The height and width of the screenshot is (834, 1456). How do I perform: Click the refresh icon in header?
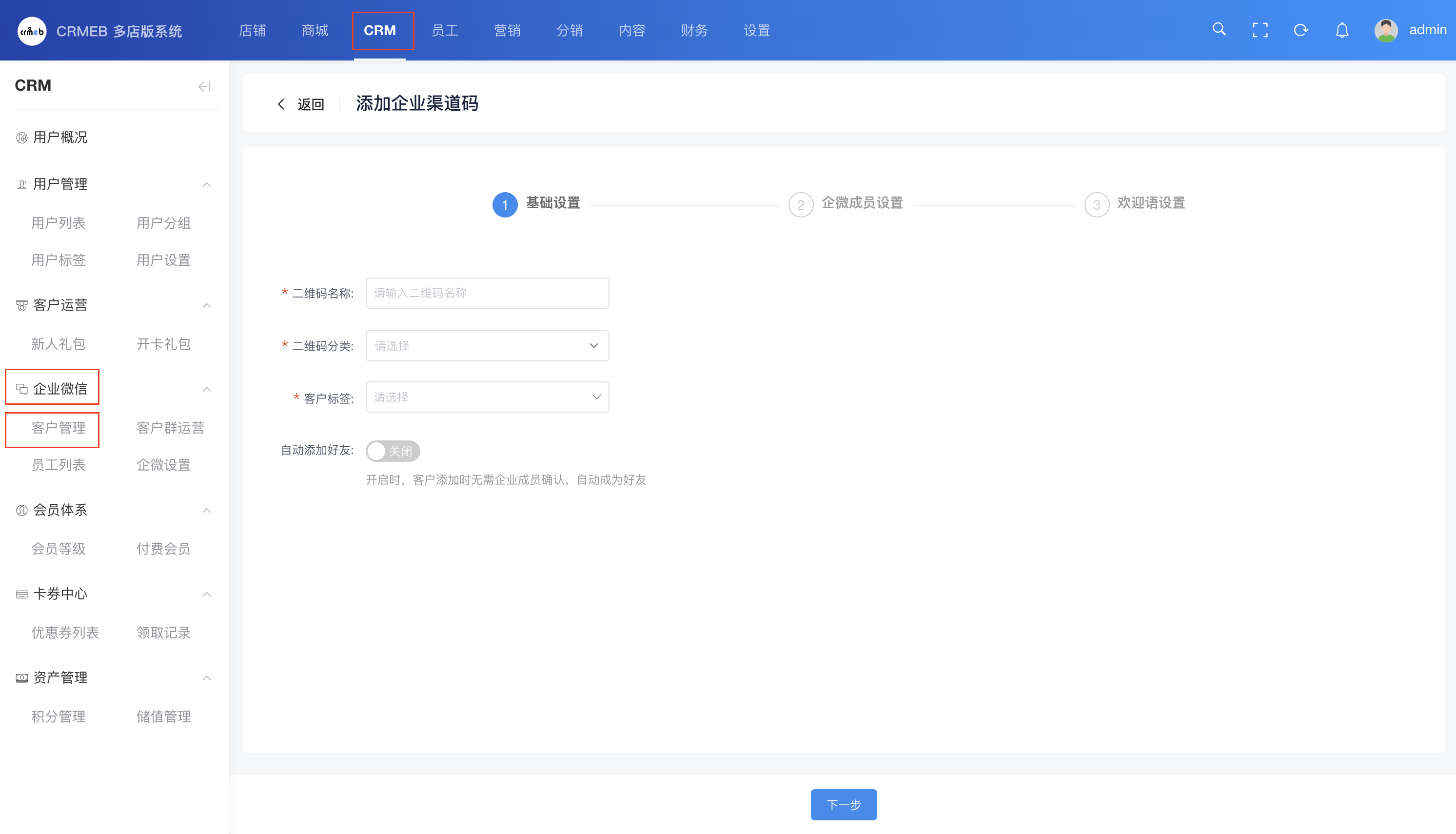pos(1301,30)
